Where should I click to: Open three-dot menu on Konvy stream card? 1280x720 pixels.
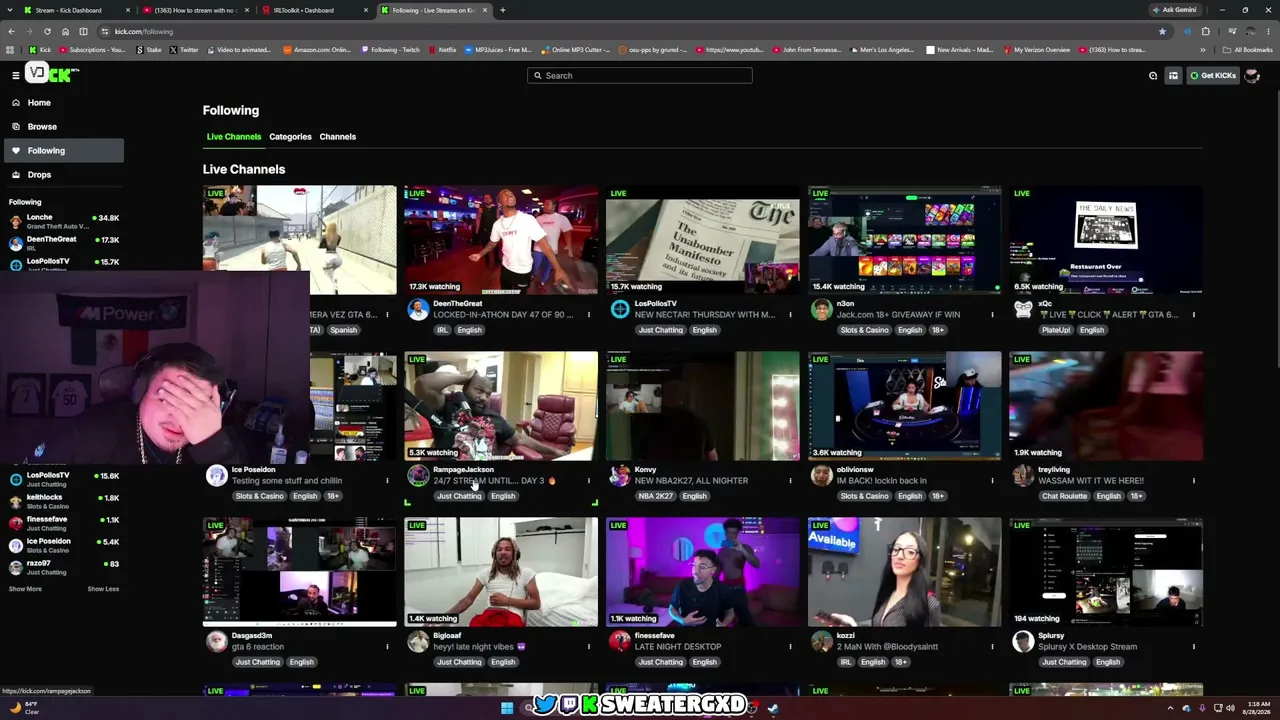(790, 480)
